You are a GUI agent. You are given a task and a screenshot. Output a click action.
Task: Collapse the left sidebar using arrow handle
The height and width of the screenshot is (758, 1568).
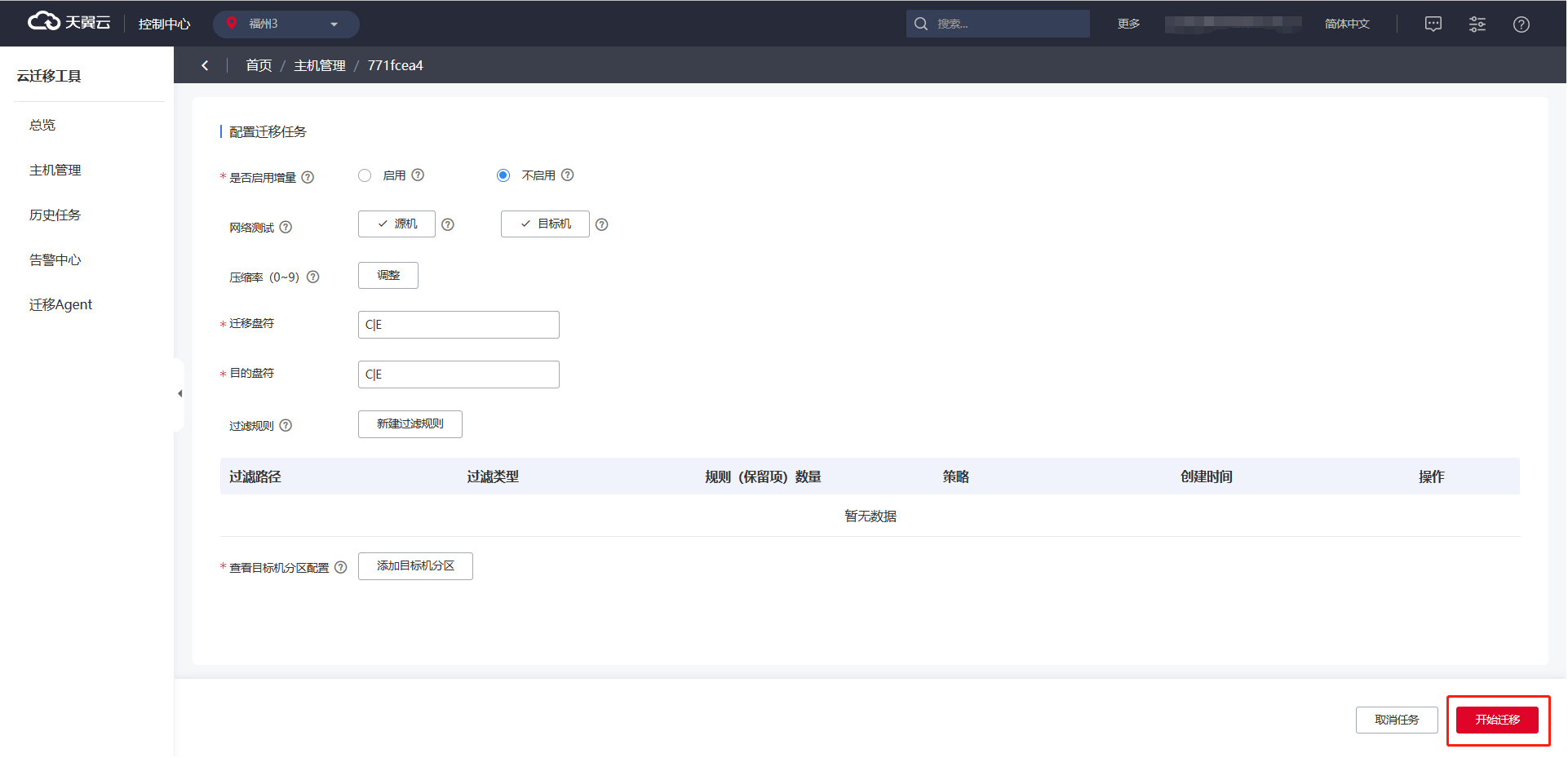179,393
